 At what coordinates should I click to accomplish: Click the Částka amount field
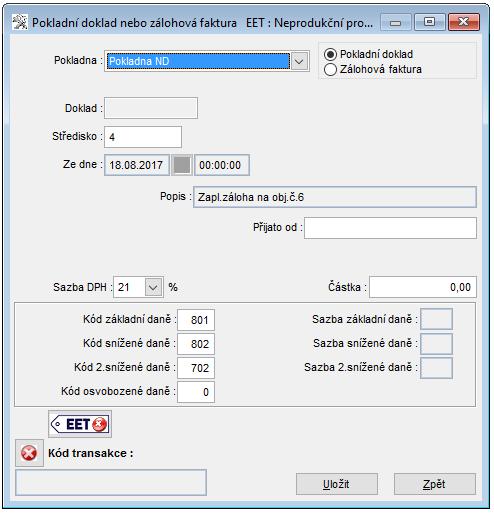pos(423,287)
